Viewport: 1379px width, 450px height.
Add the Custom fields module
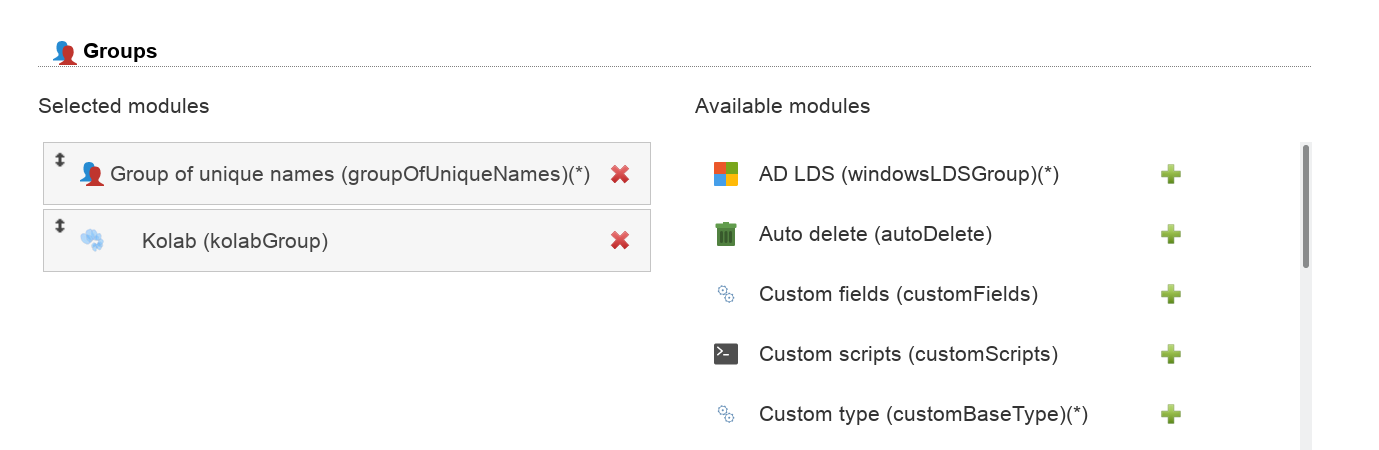pyautogui.click(x=1170, y=294)
